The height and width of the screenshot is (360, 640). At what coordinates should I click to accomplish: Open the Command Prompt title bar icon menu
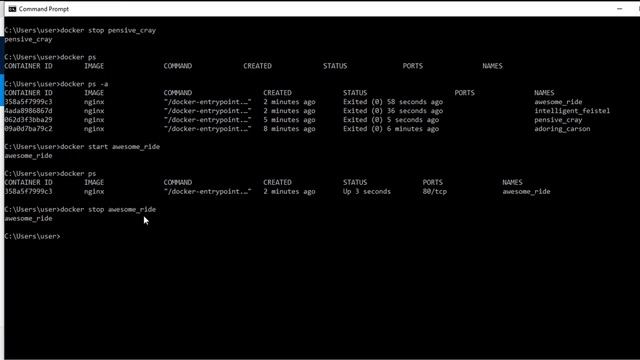coord(12,9)
